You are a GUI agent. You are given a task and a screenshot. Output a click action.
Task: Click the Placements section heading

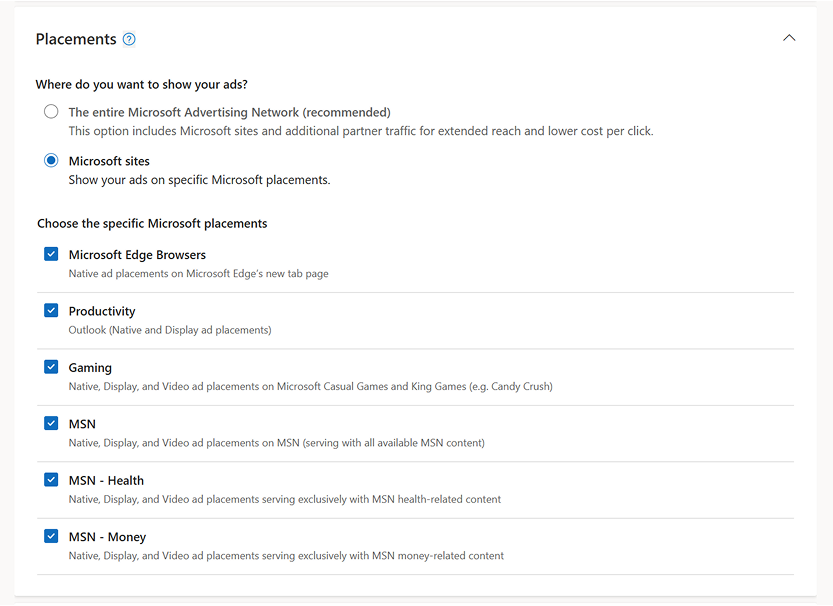click(76, 39)
